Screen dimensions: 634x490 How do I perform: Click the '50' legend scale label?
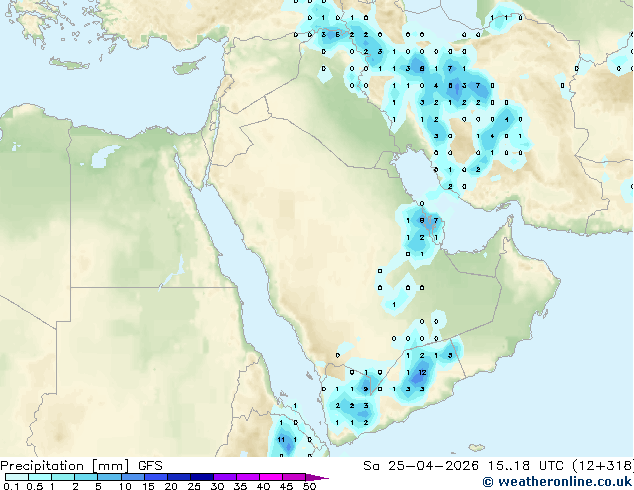(309, 486)
